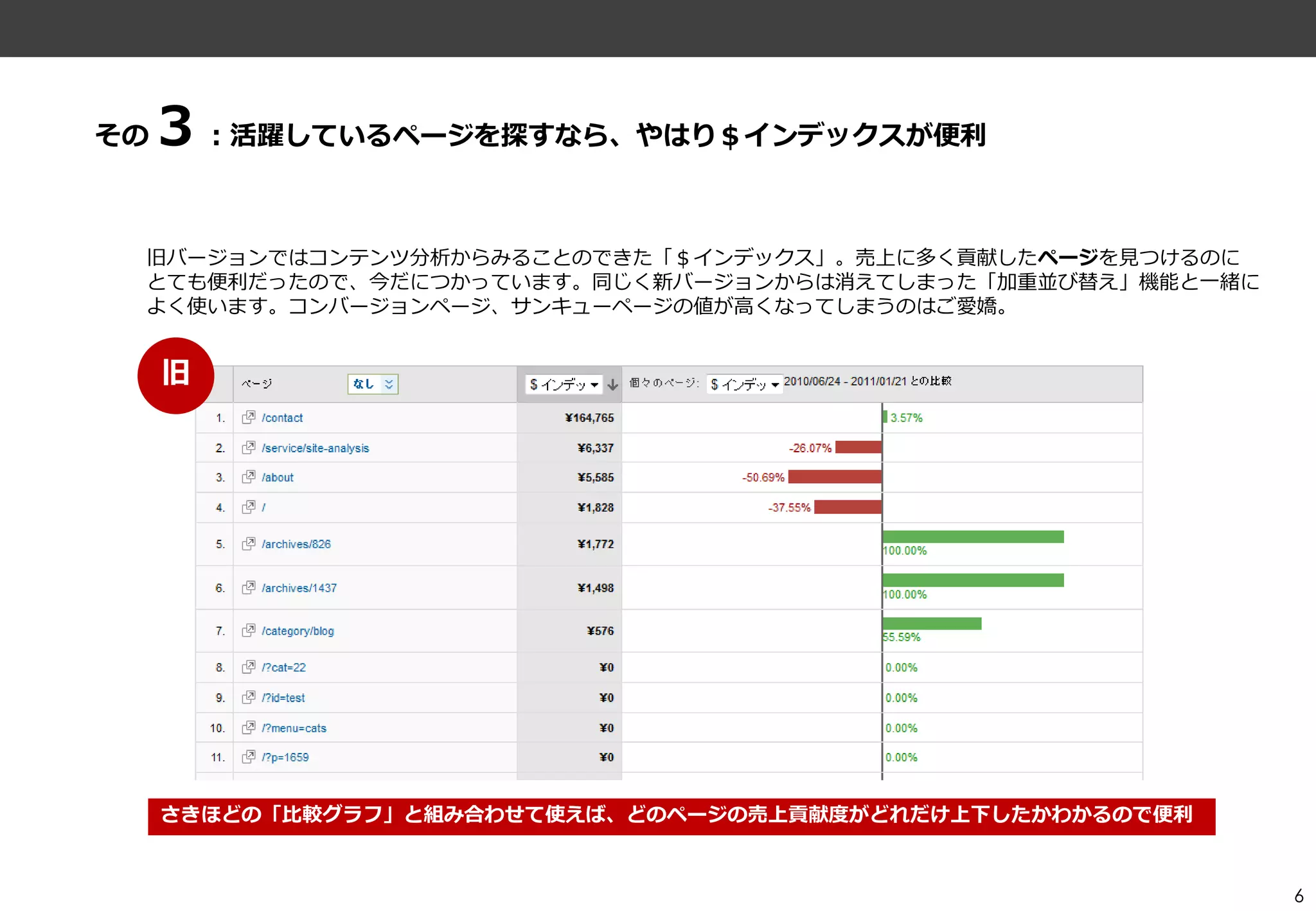This screenshot has width=1316, height=911.
Task: Select the ¥1,772 index value
Action: (596, 544)
